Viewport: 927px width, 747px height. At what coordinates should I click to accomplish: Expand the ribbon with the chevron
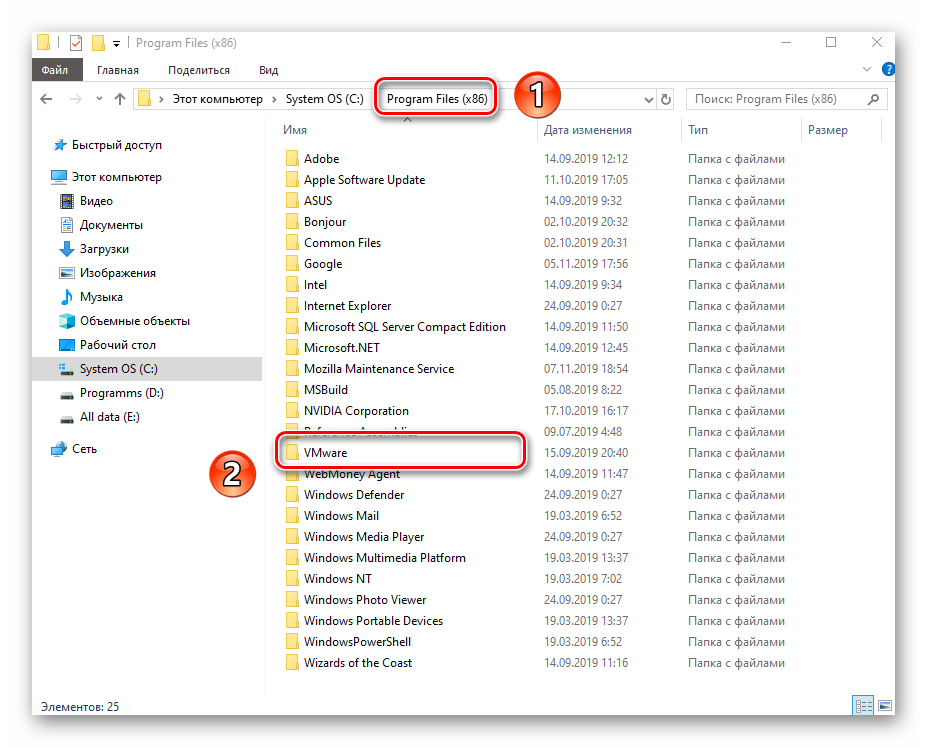point(868,69)
